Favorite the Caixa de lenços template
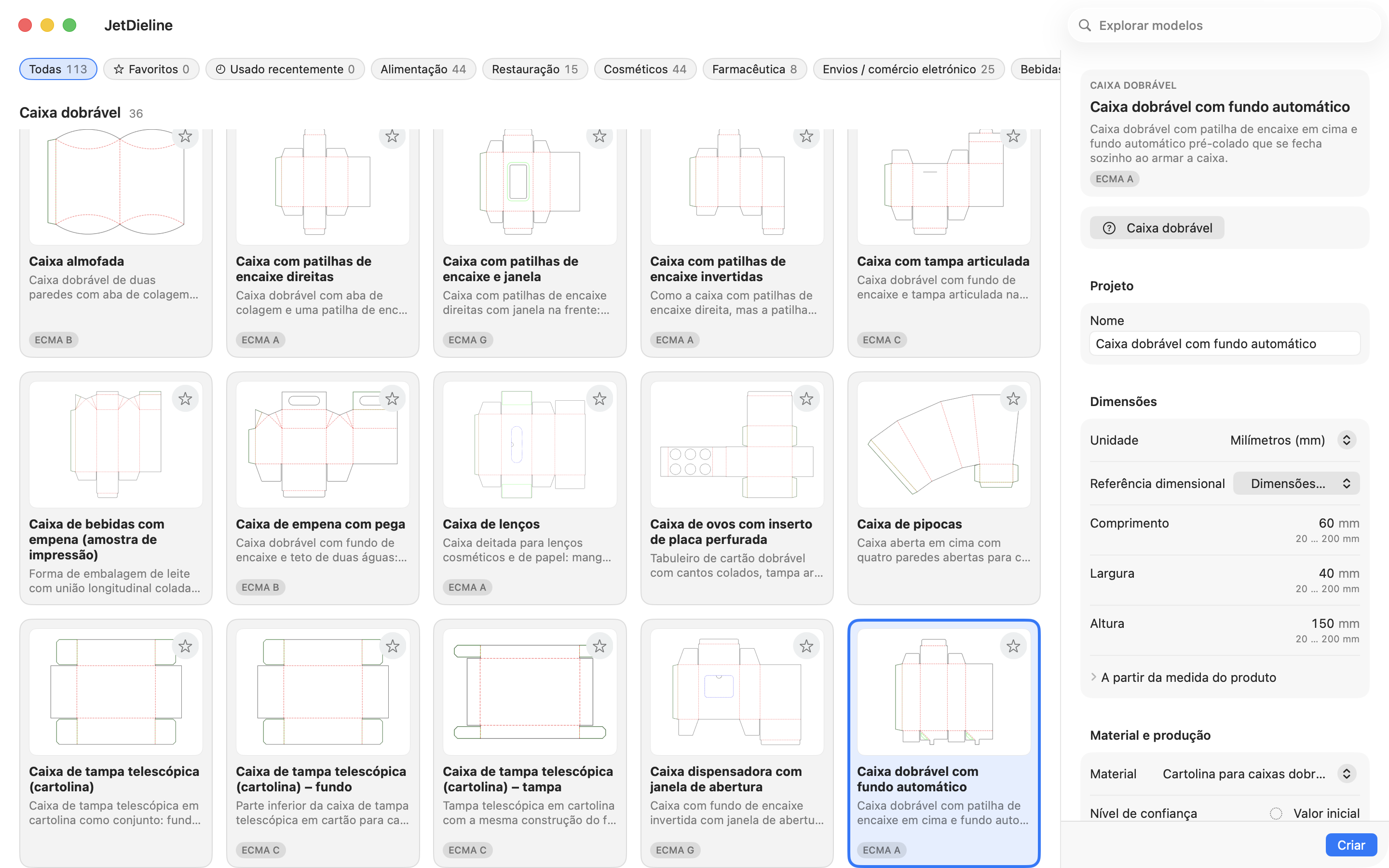1389x868 pixels. [x=599, y=398]
